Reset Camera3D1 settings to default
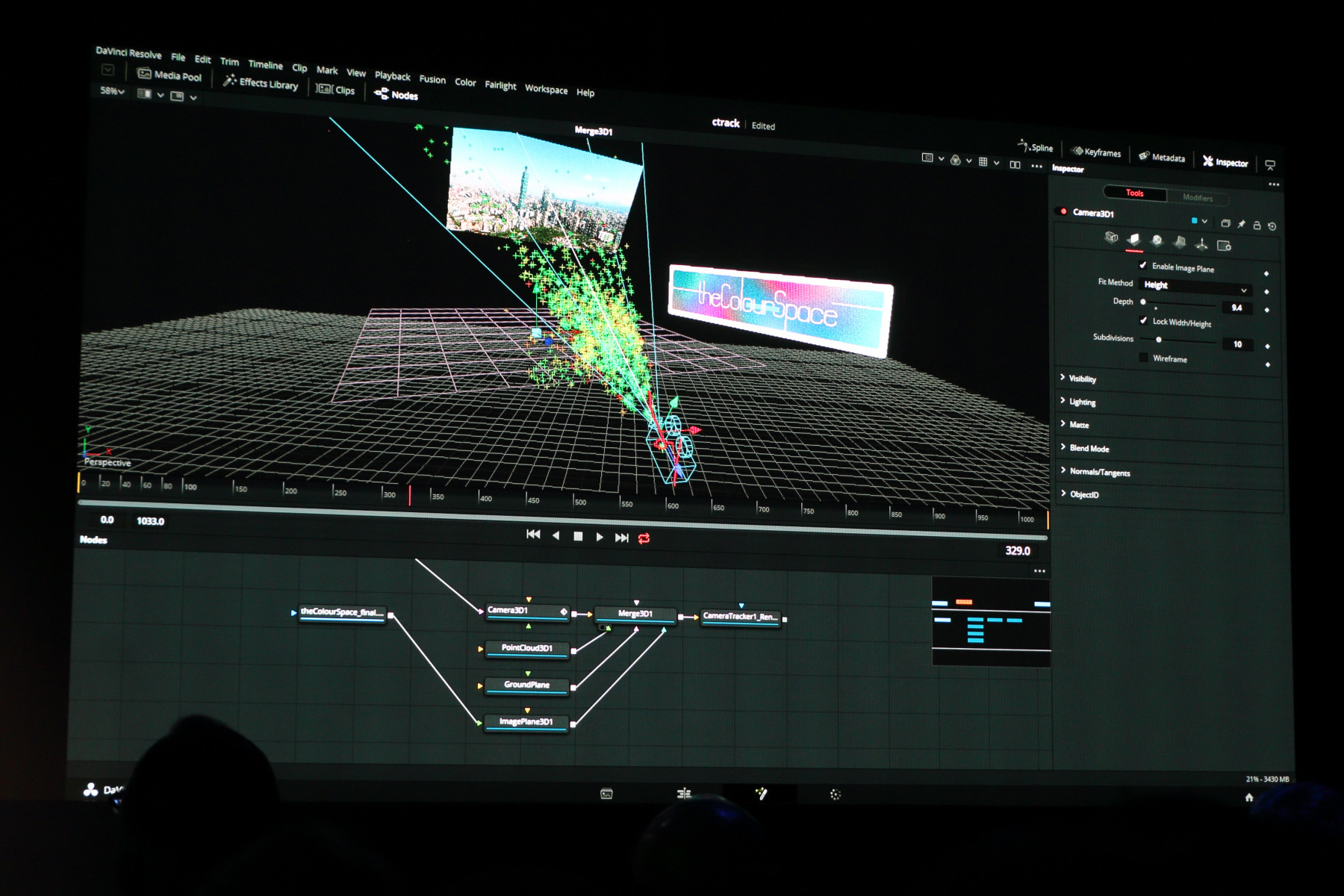The width and height of the screenshot is (1344, 896). click(1272, 226)
